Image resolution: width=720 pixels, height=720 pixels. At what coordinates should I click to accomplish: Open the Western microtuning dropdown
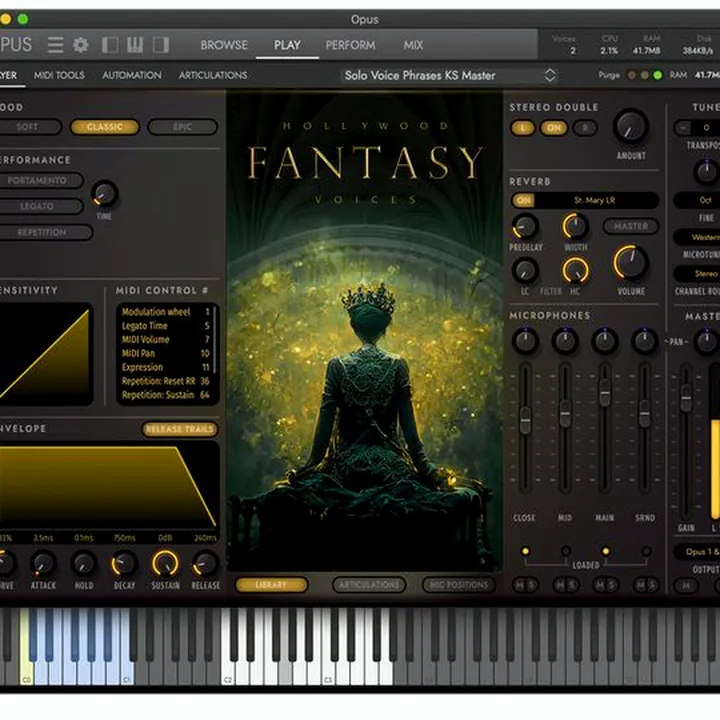[x=697, y=237]
